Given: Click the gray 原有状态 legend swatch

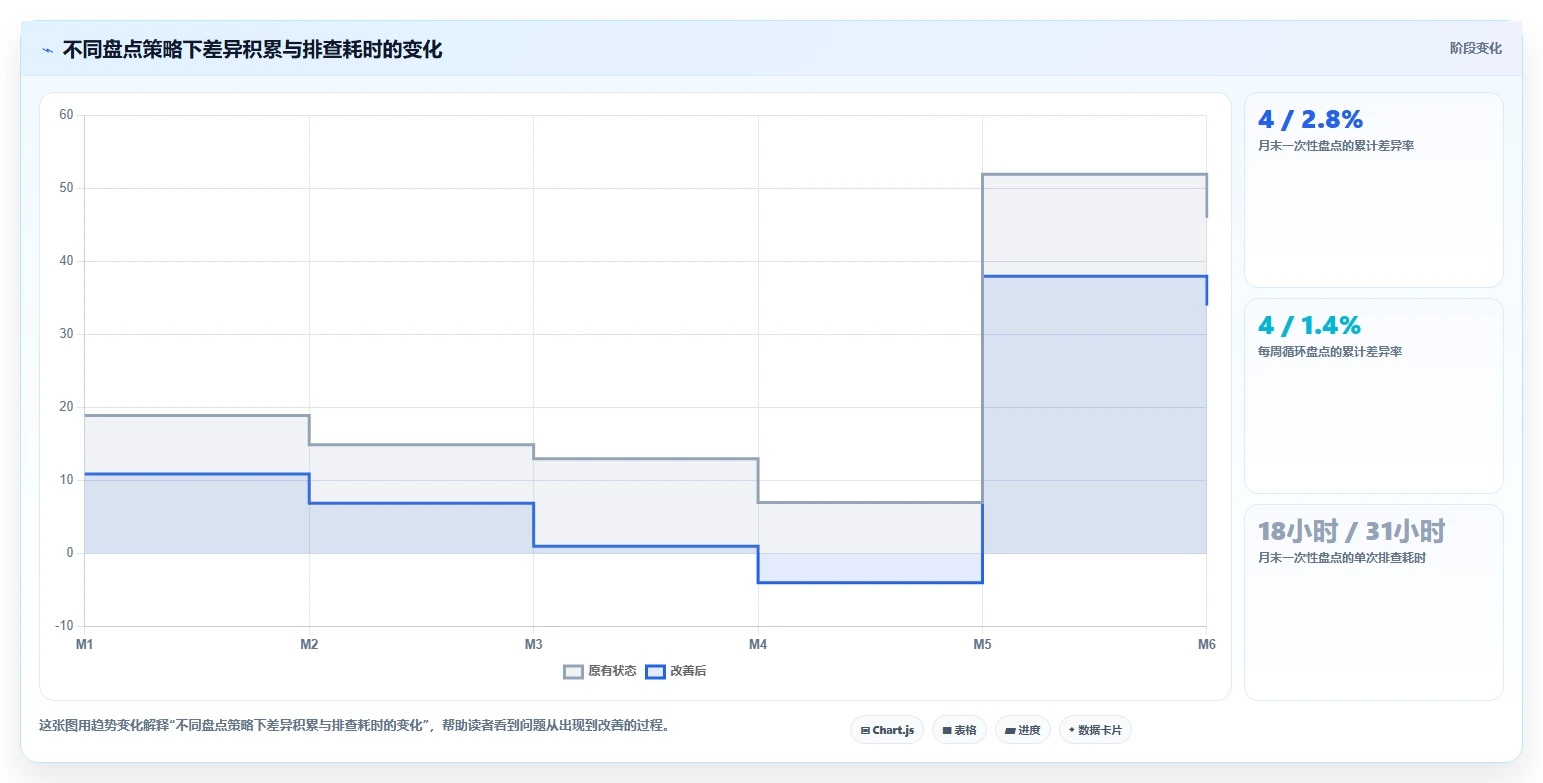Looking at the screenshot, I should coord(573,671).
